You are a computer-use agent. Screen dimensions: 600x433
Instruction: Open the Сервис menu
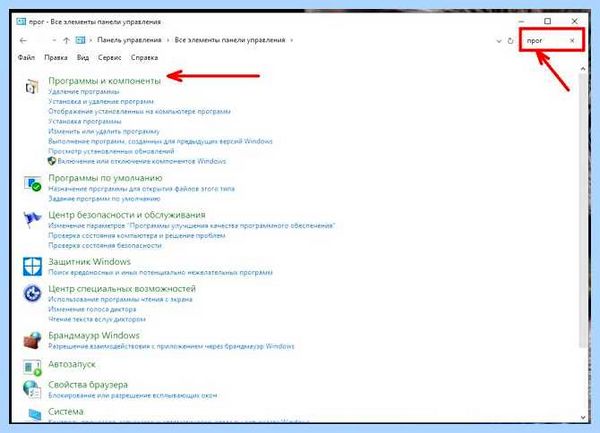(109, 57)
